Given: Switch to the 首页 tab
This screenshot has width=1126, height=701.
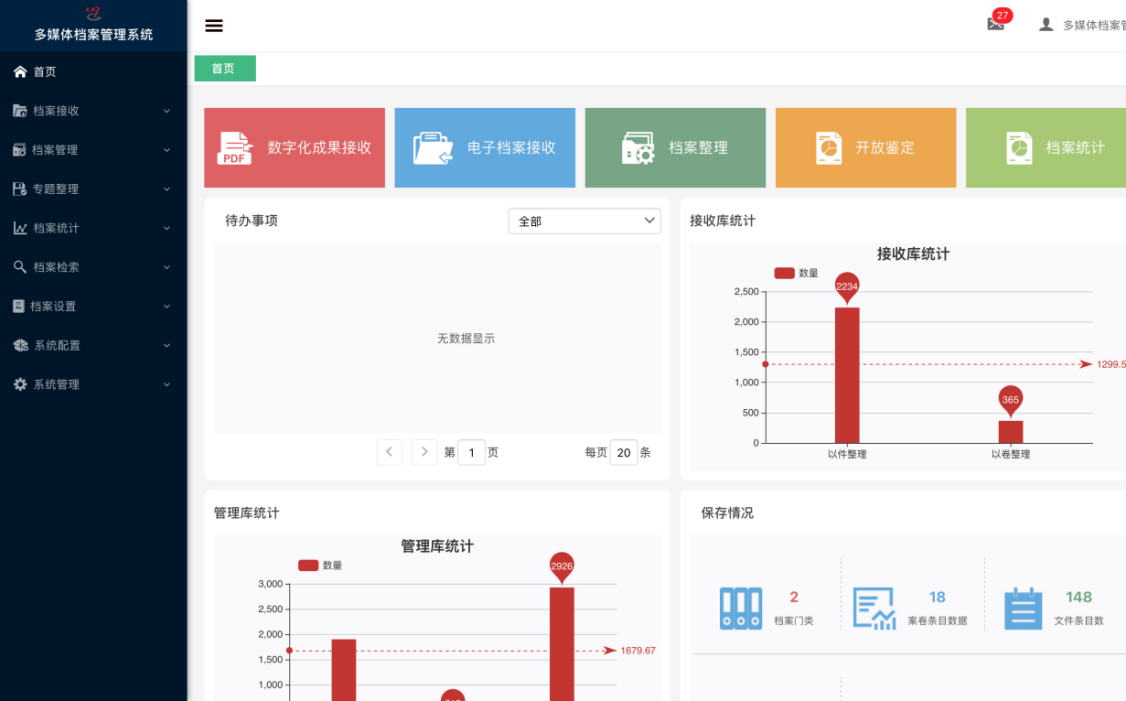Looking at the screenshot, I should pyautogui.click(x=224, y=68).
